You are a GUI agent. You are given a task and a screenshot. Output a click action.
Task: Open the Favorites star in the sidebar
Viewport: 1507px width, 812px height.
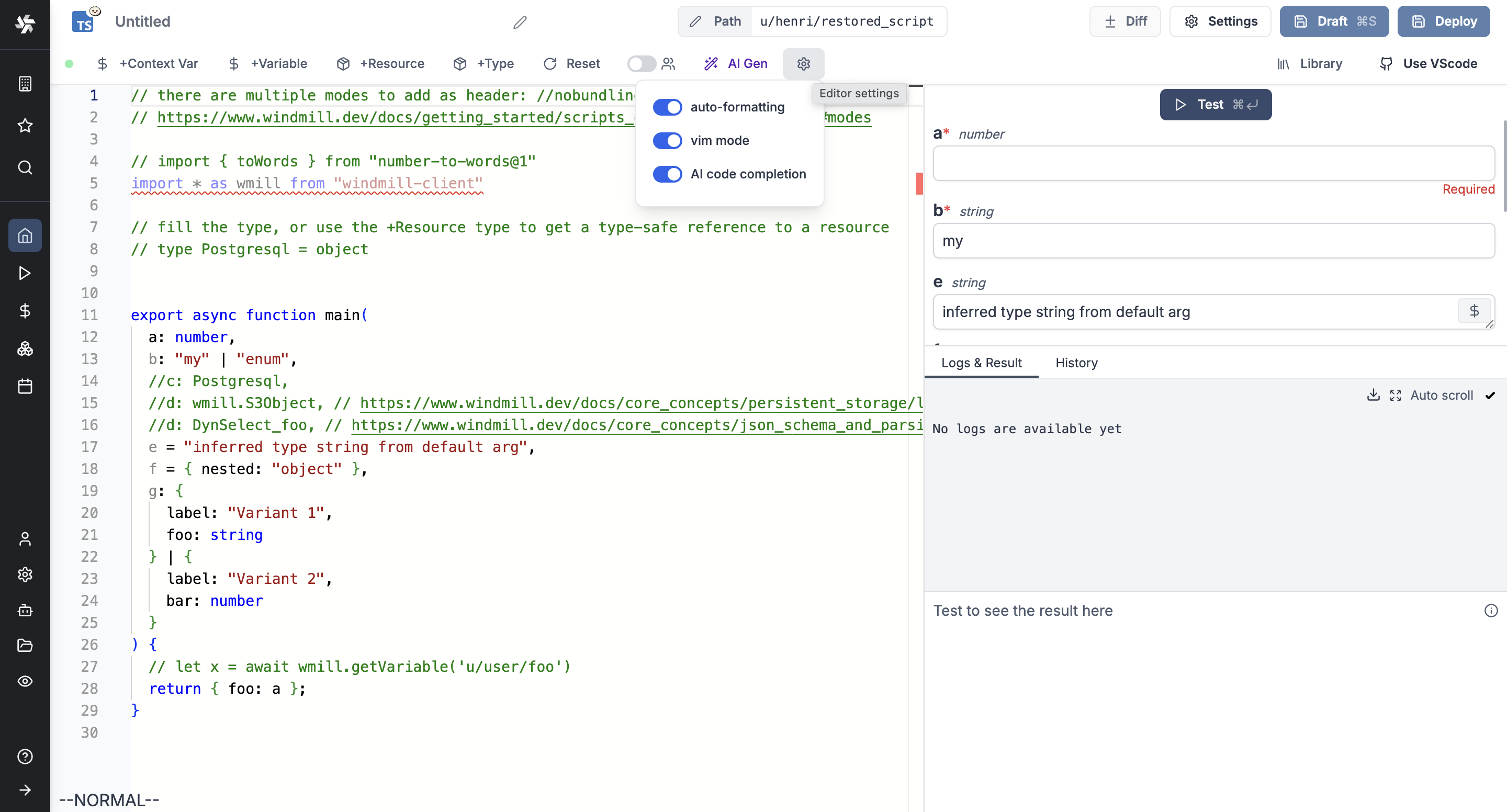pyautogui.click(x=25, y=126)
